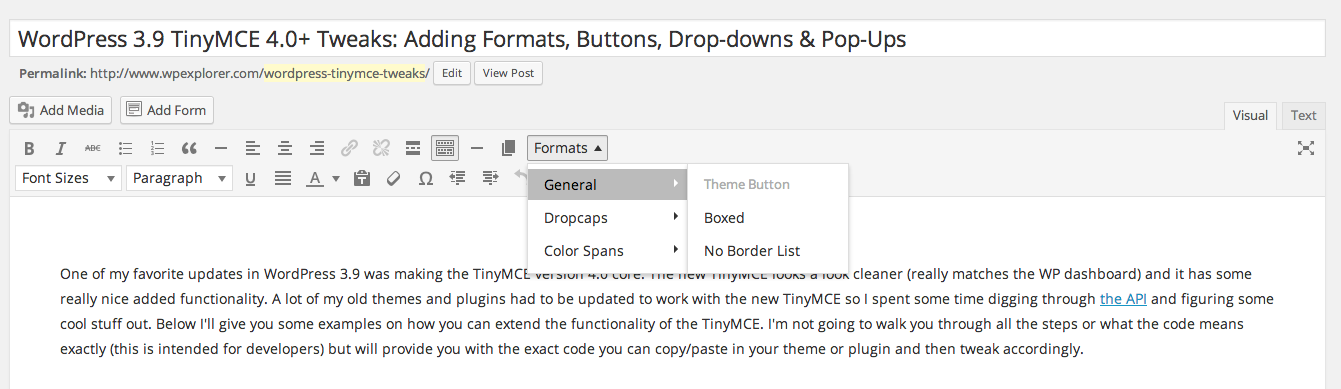Screen dimensions: 1341x389
Task: Apply the text color
Action: [314, 178]
